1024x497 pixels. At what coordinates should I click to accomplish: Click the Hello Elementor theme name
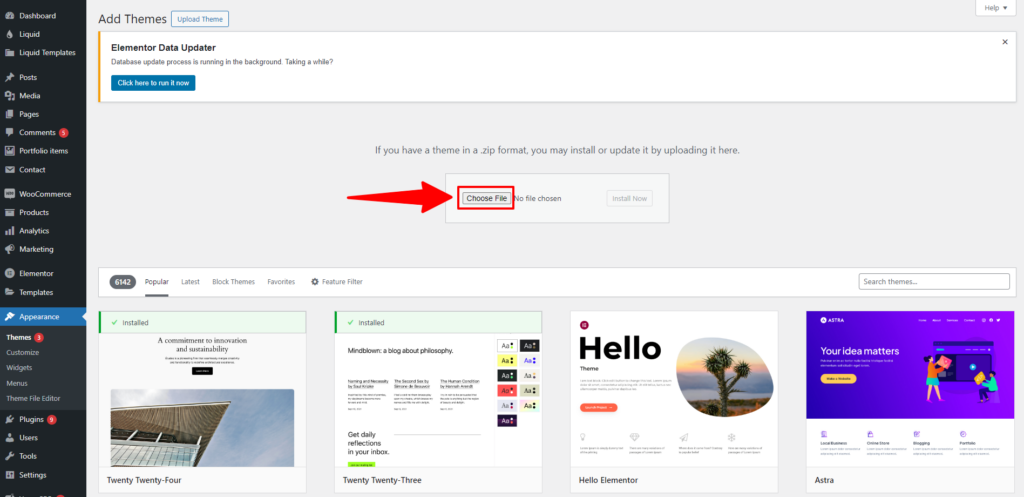[609, 480]
